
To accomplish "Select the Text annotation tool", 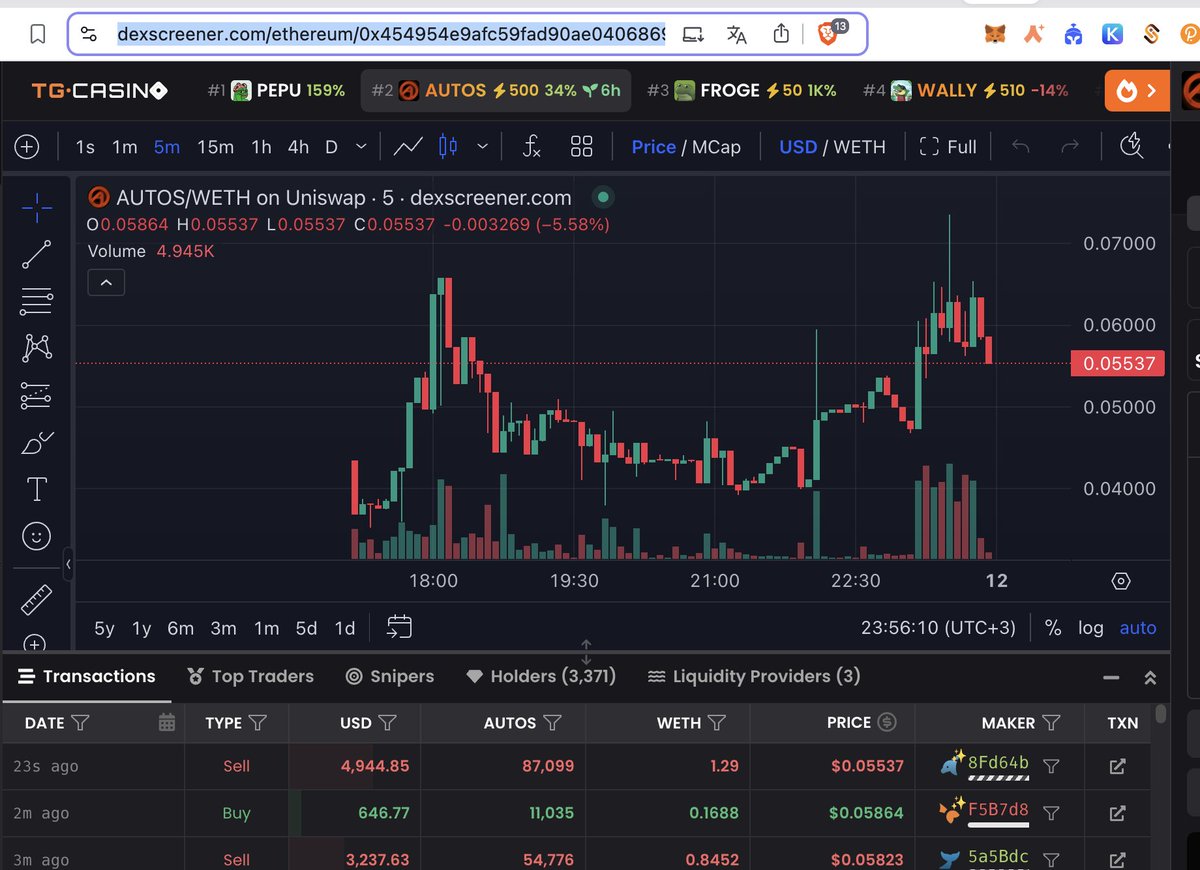I will 36,489.
